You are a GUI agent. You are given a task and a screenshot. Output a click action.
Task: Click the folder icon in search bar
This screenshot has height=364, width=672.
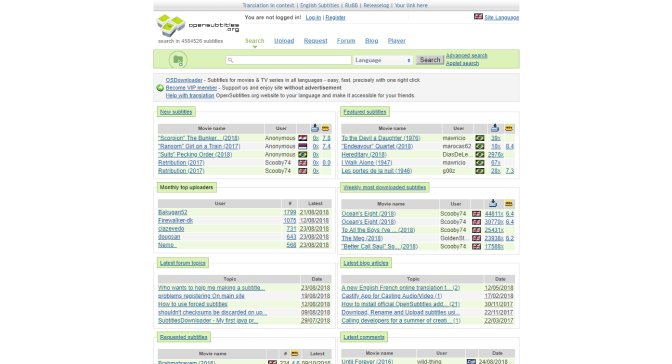[178, 60]
